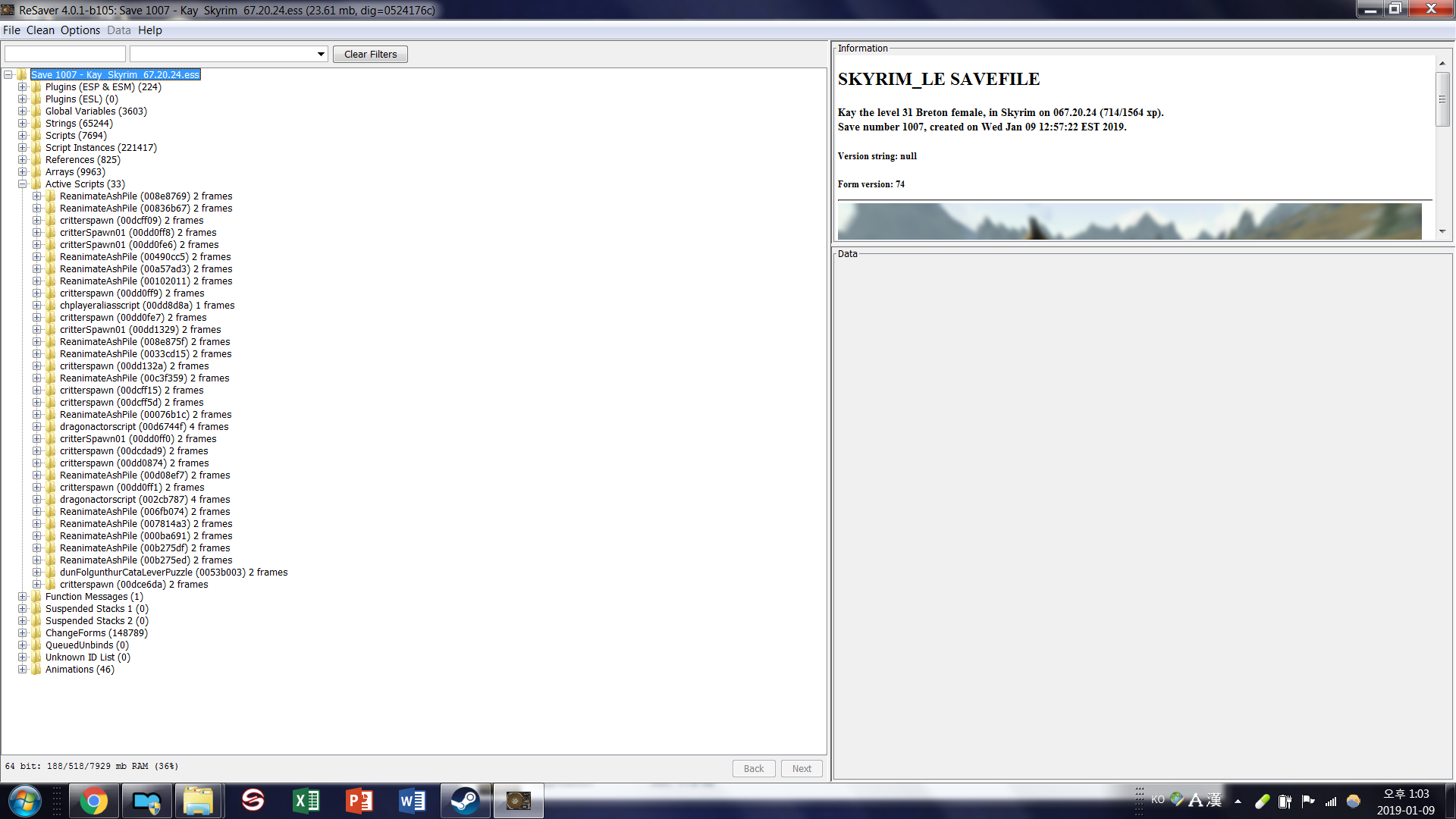The height and width of the screenshot is (819, 1456).
Task: Select dunFolgunthurCataLeverPuzzle (0053b003) tree item
Action: (173, 573)
